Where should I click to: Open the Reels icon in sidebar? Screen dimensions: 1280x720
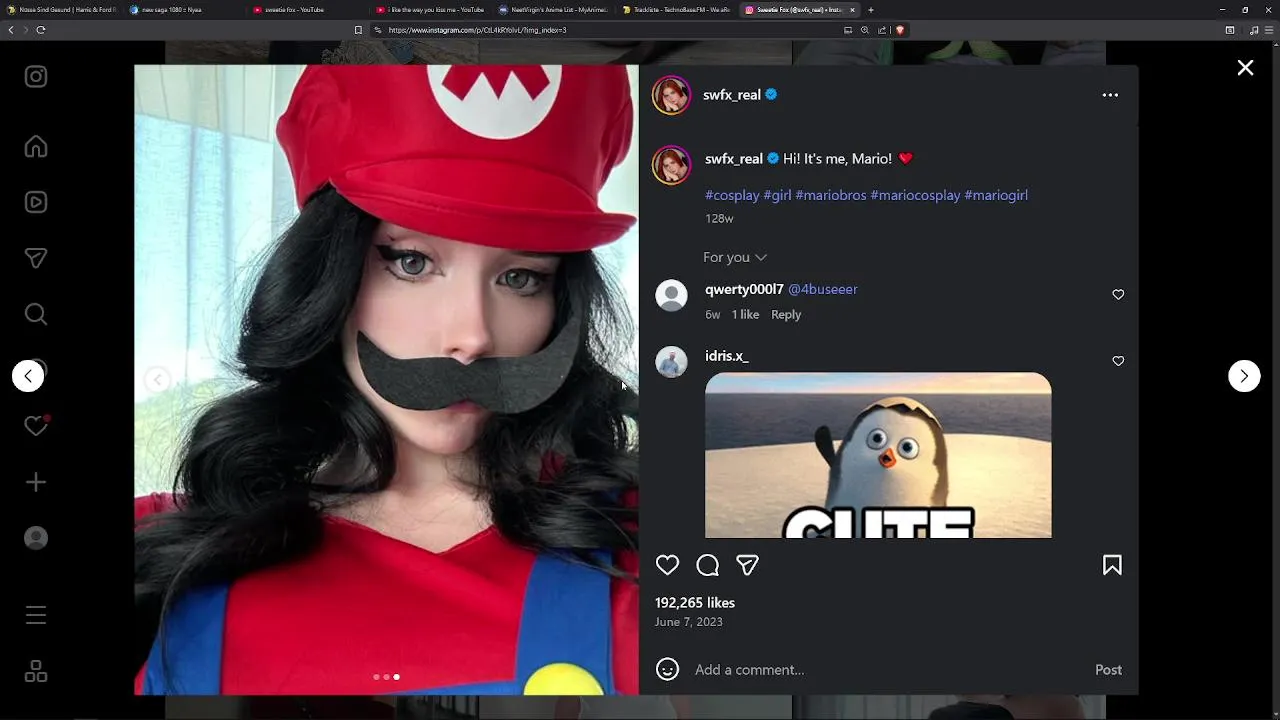[36, 202]
